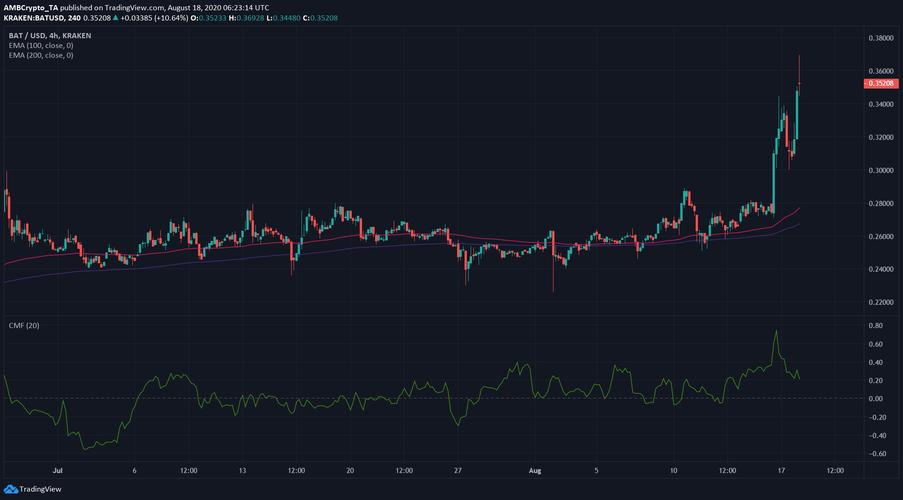This screenshot has height=500, width=903.
Task: Click the CMF (20) indicator label
Action: click(x=22, y=327)
